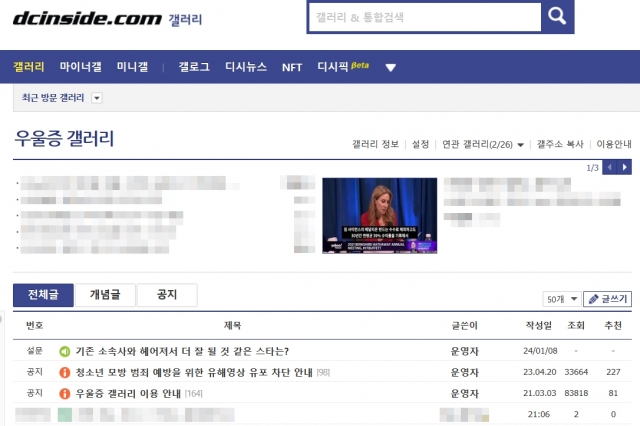Click 운영자 author on 23.04.20 row
640x426 pixels.
coord(464,372)
